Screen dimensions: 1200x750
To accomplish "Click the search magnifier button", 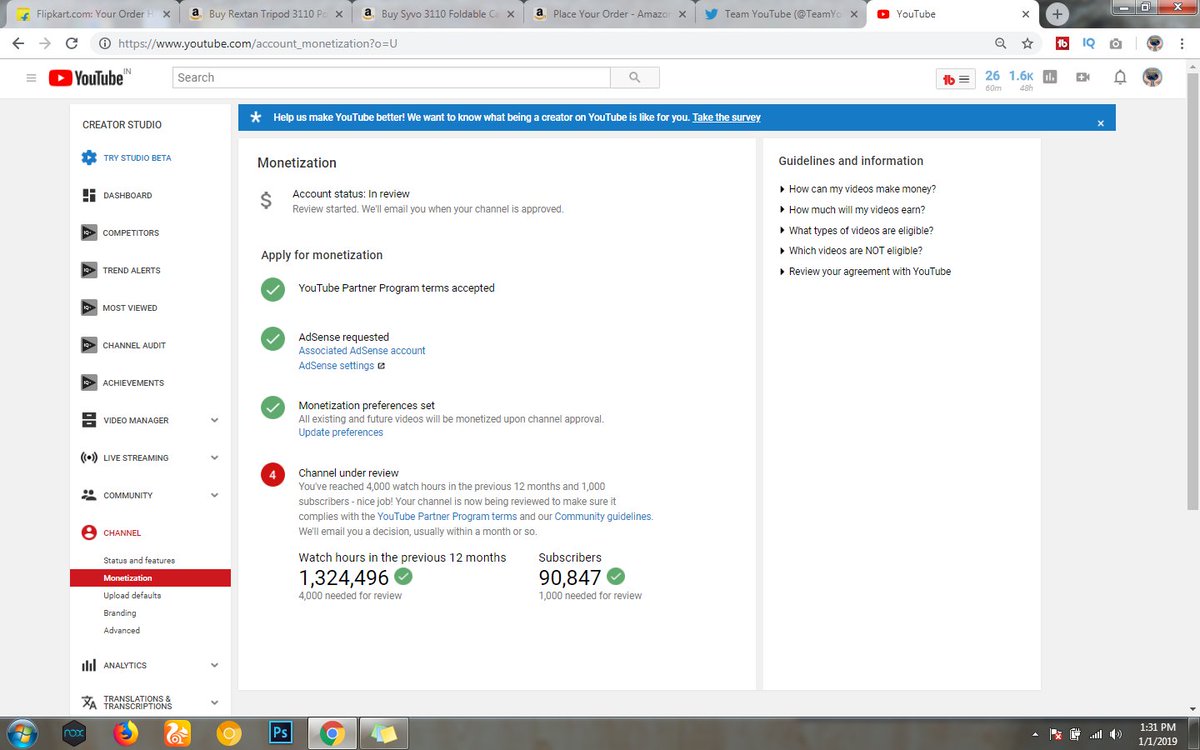I will [x=635, y=77].
